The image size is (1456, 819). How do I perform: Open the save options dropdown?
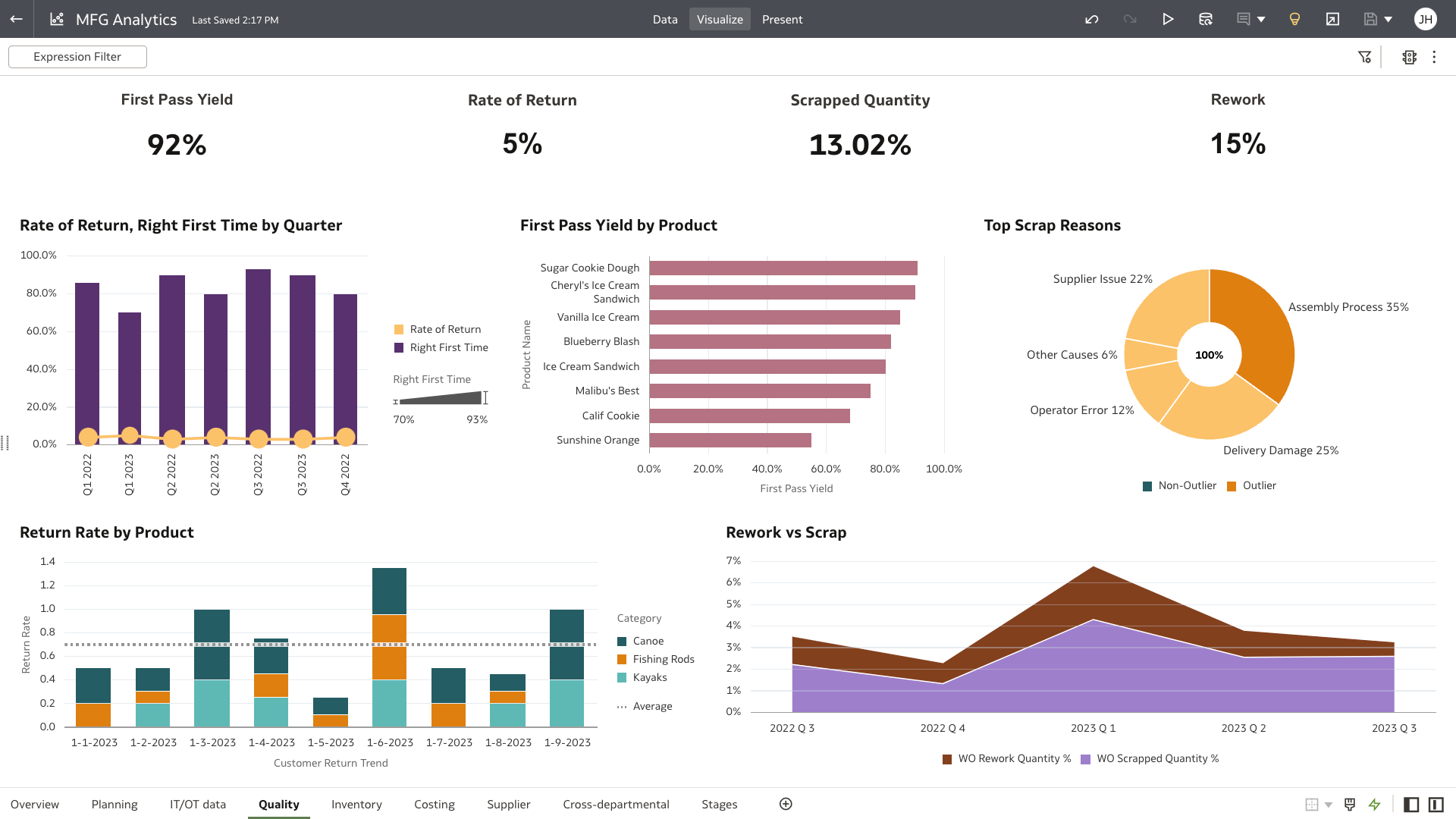click(1387, 19)
